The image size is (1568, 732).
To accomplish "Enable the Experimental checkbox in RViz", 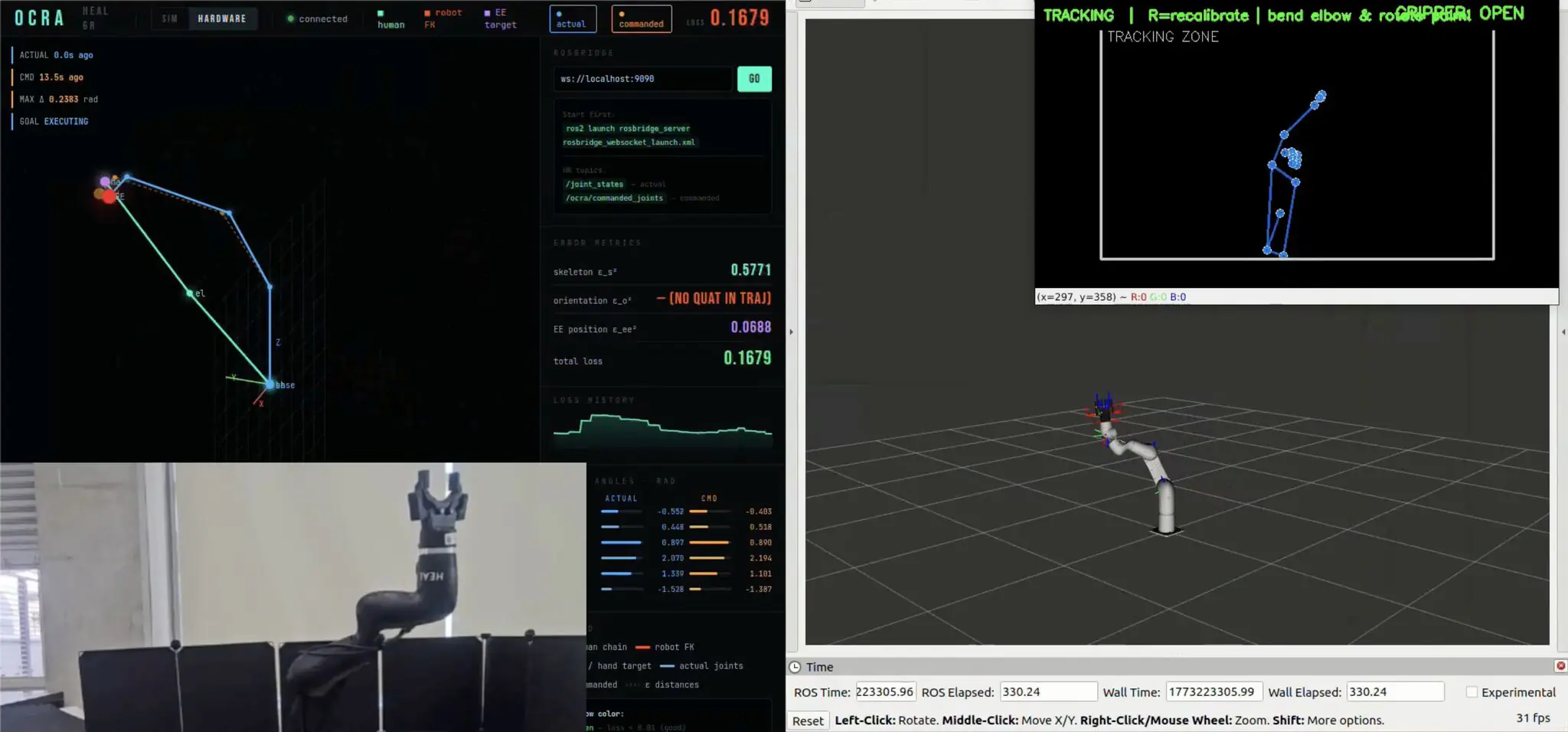I will (x=1471, y=692).
